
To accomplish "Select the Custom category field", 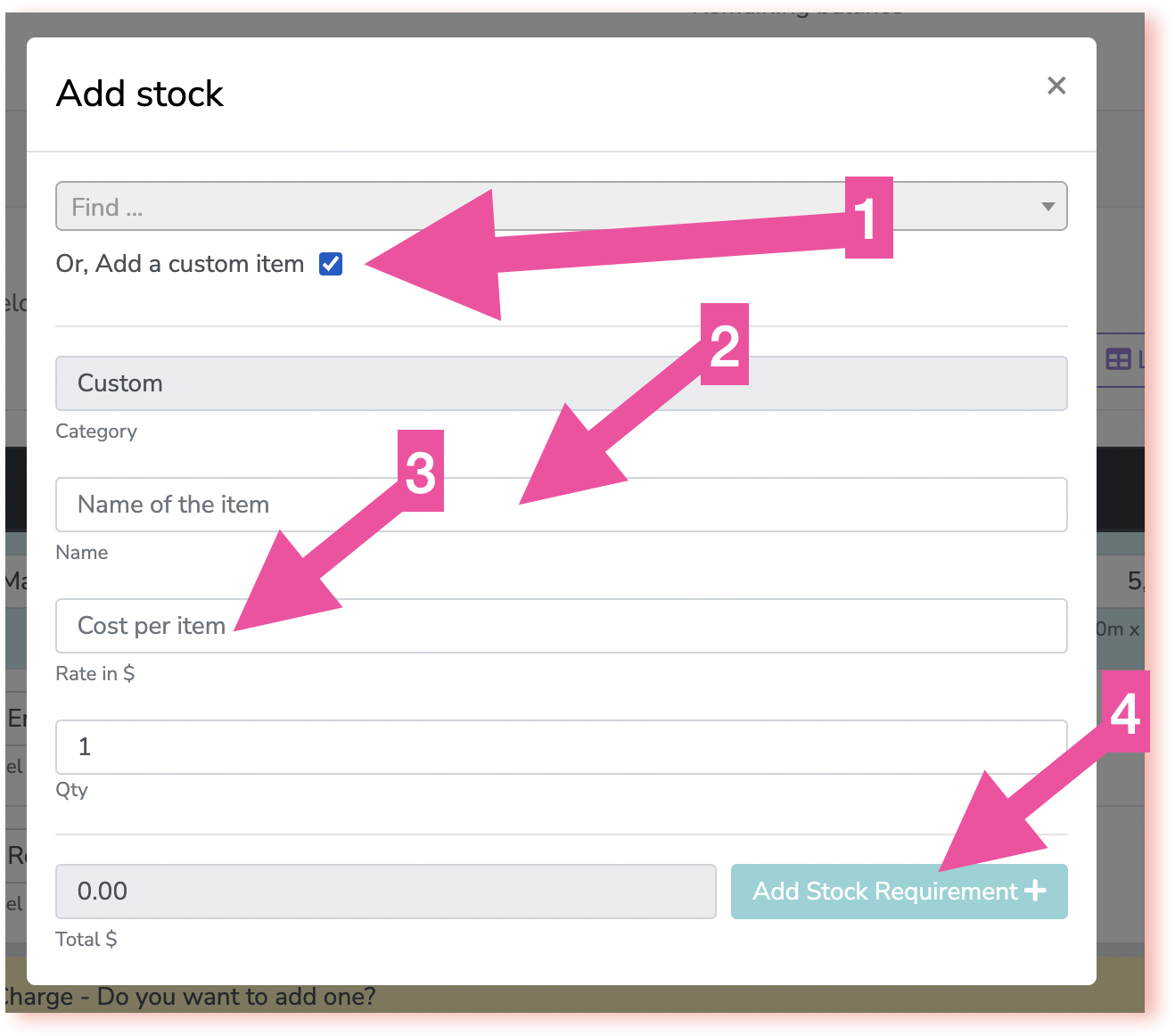I will coord(561,383).
